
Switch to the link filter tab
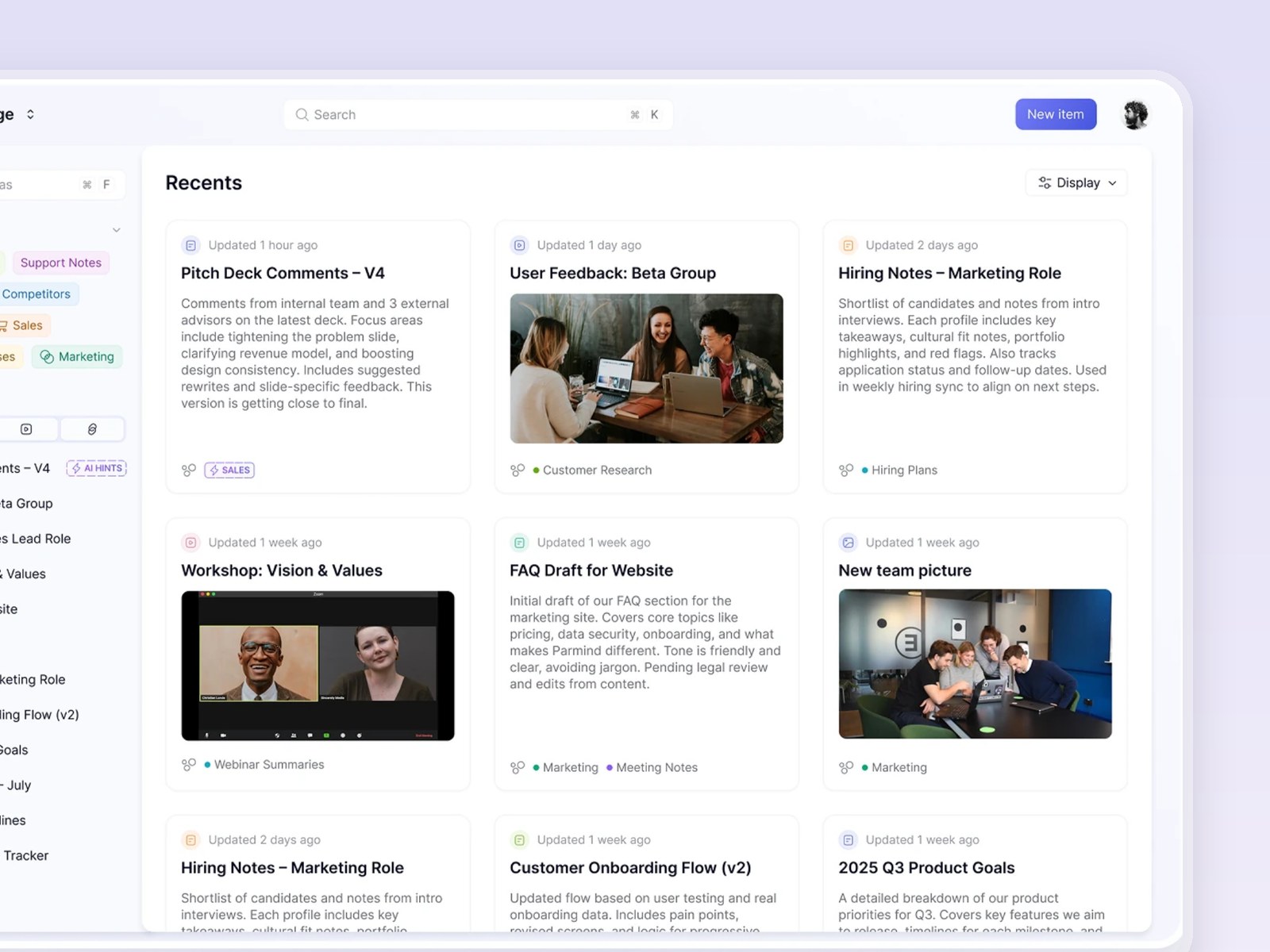(x=92, y=429)
